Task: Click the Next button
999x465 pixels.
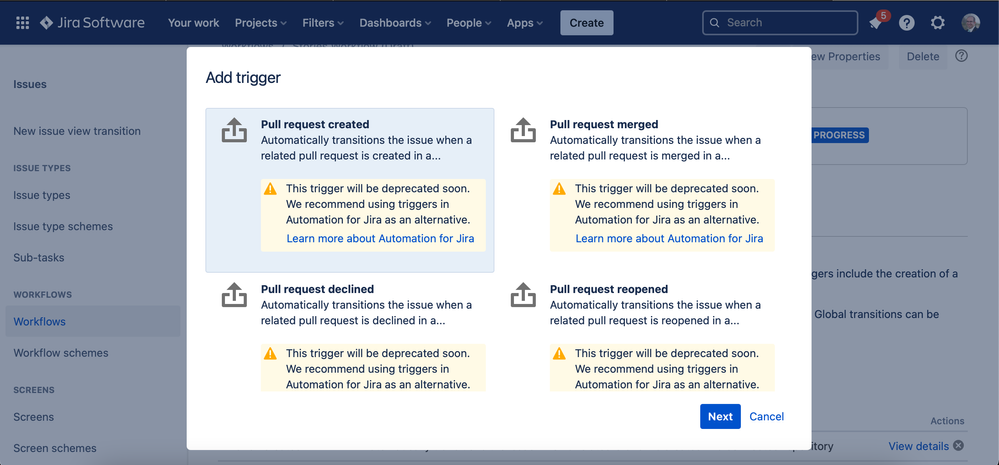Action: [720, 417]
